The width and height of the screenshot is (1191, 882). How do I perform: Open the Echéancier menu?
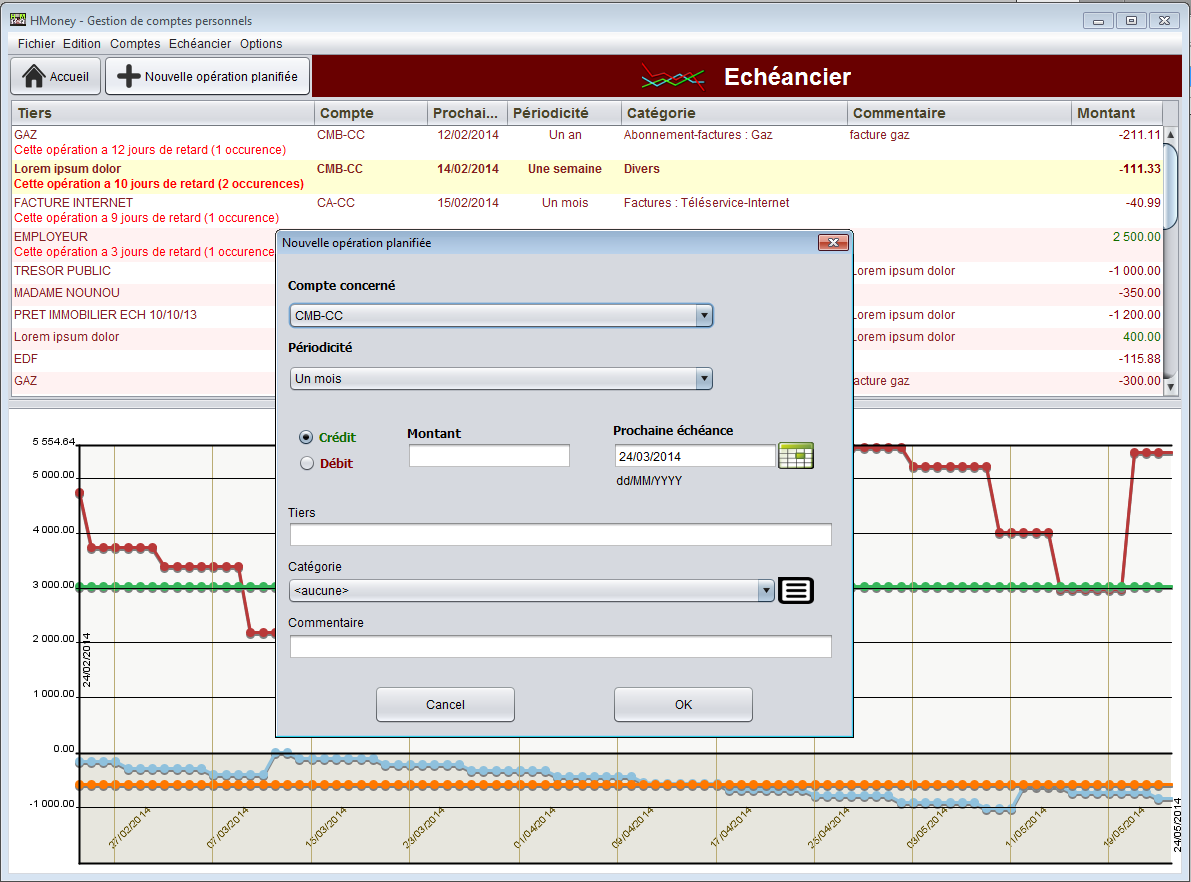(x=200, y=44)
